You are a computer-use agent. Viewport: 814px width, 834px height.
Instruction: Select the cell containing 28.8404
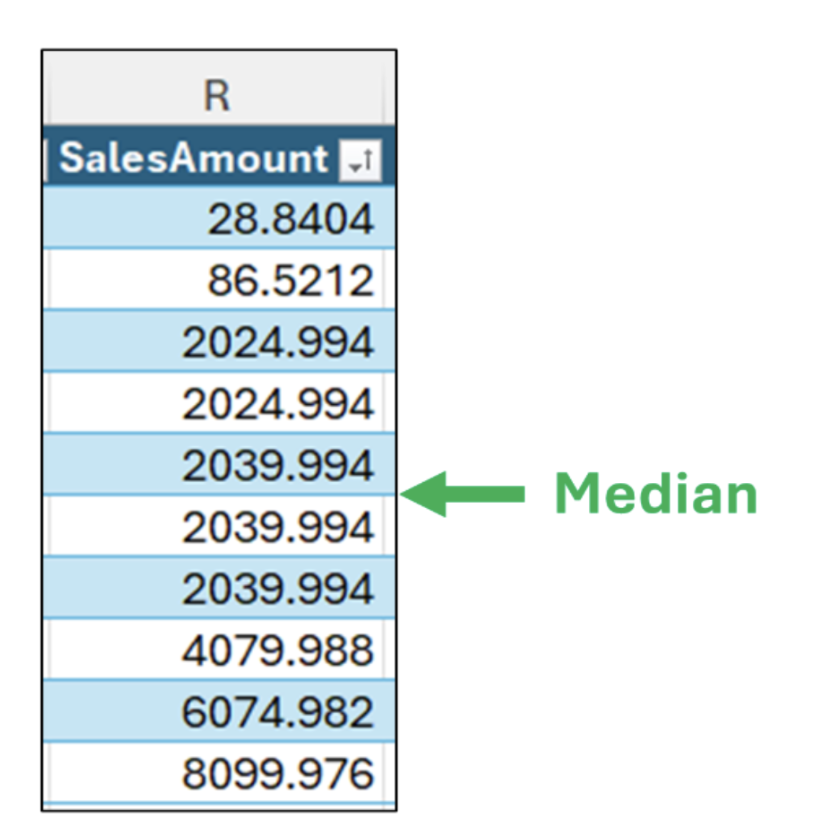290,219
